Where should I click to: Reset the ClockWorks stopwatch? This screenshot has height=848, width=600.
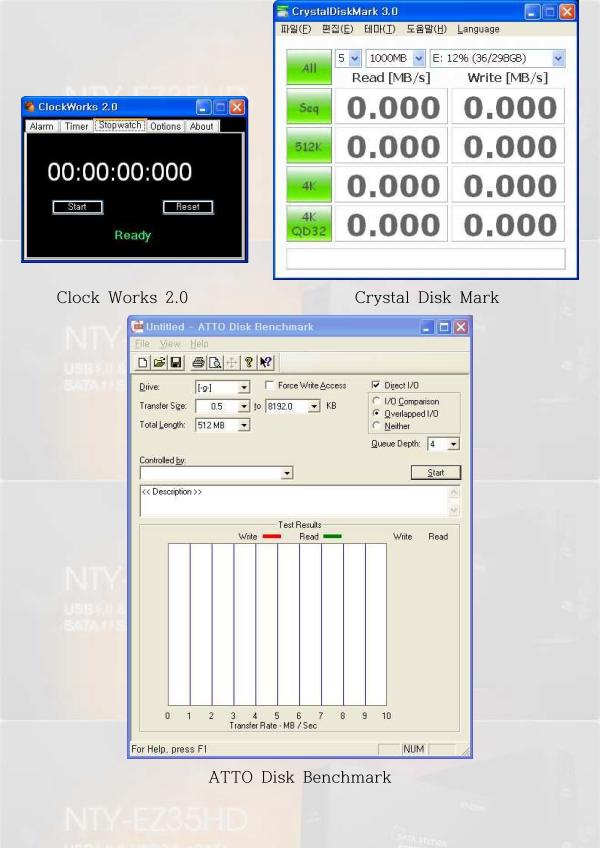(x=188, y=207)
